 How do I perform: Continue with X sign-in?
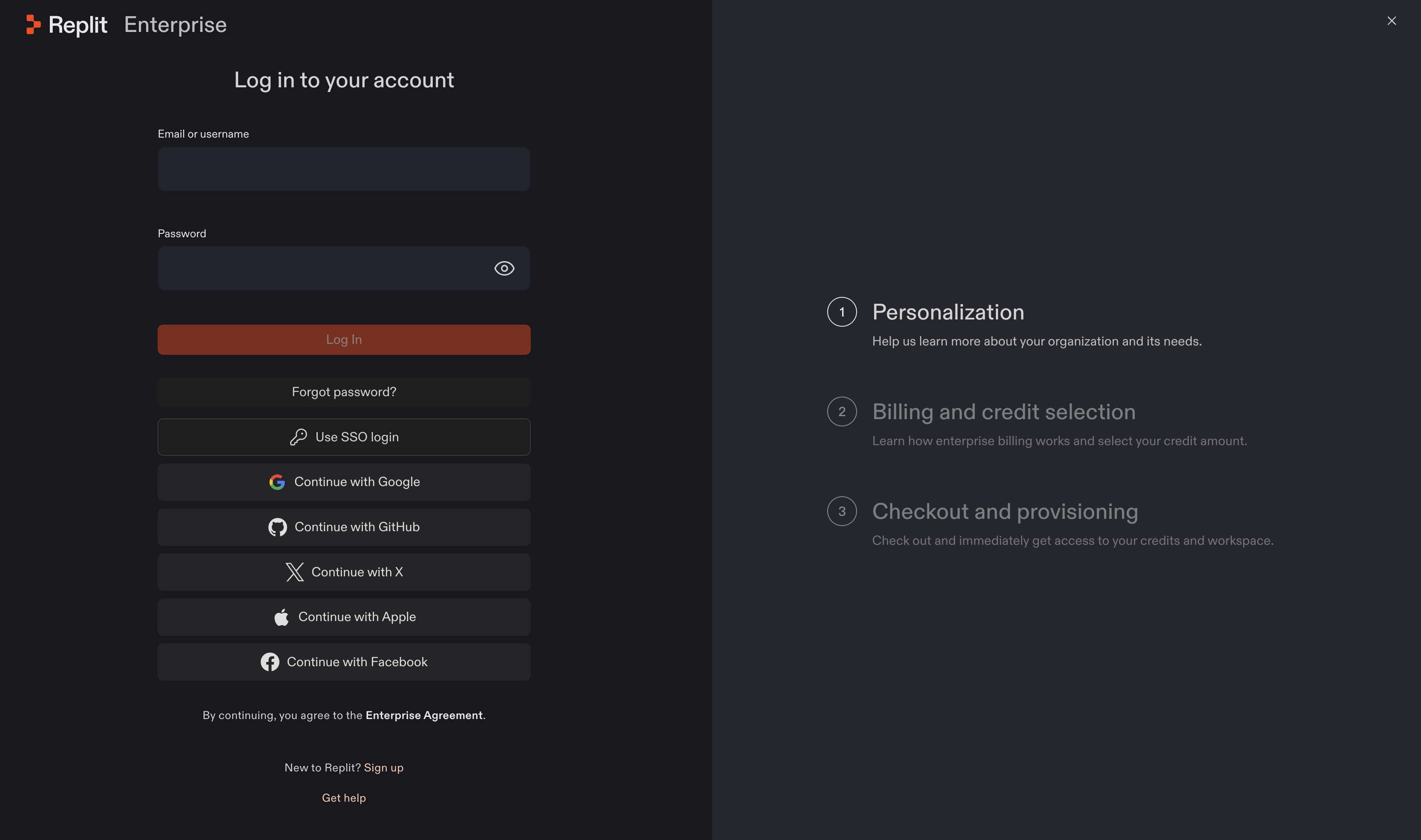pos(344,572)
